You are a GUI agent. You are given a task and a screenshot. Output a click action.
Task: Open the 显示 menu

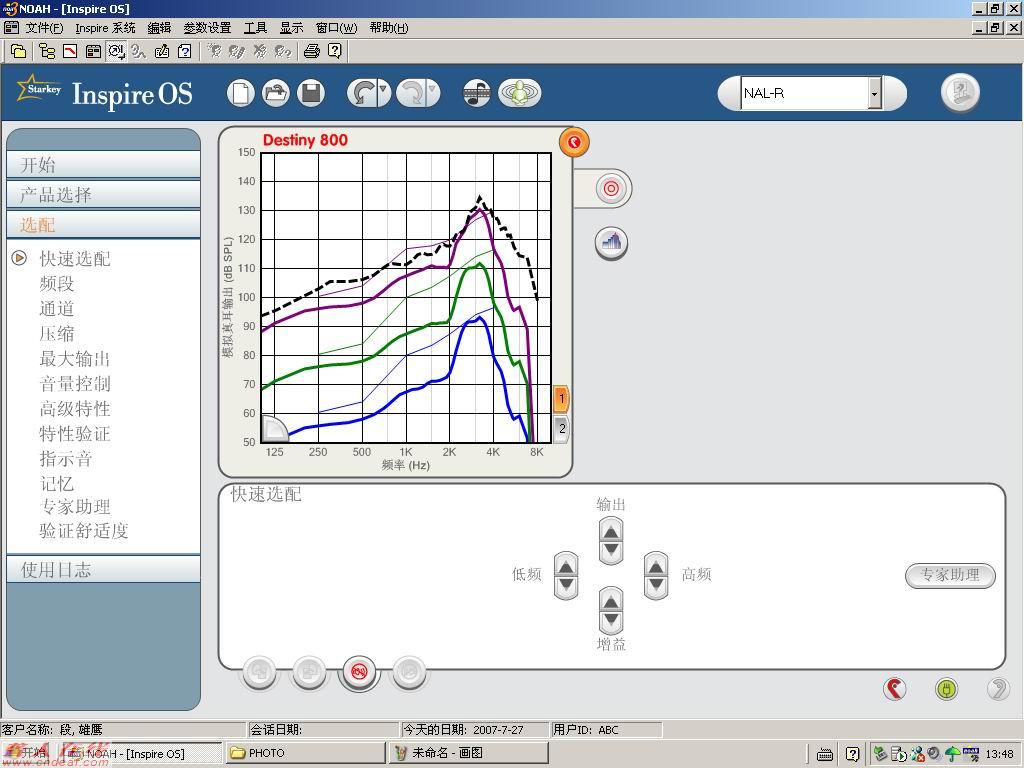(x=291, y=28)
